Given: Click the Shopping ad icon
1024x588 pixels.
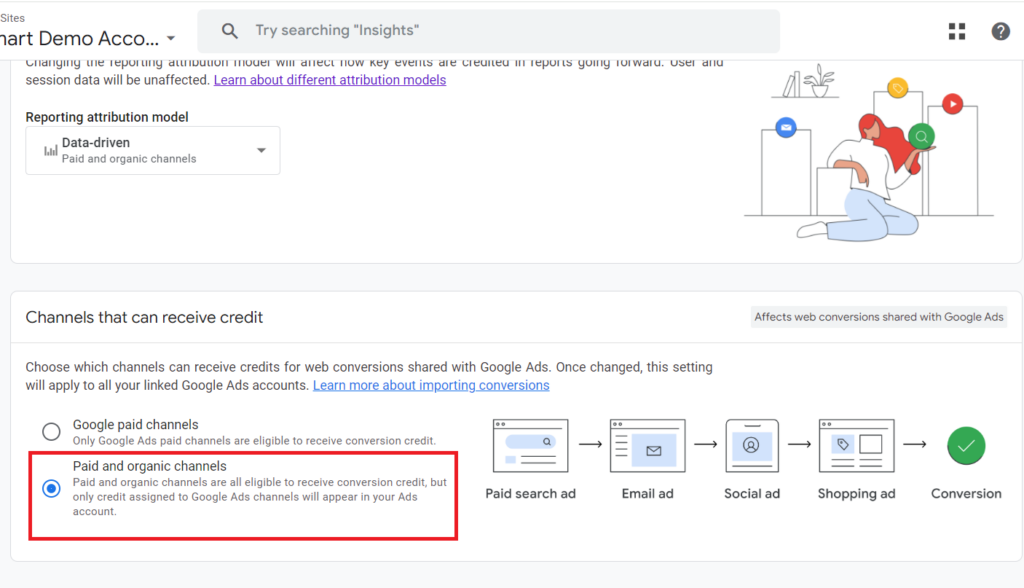Looking at the screenshot, I should tap(856, 446).
